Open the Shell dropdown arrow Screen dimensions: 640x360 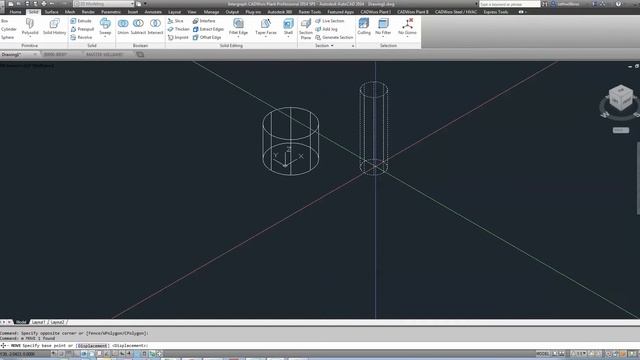click(x=288, y=37)
